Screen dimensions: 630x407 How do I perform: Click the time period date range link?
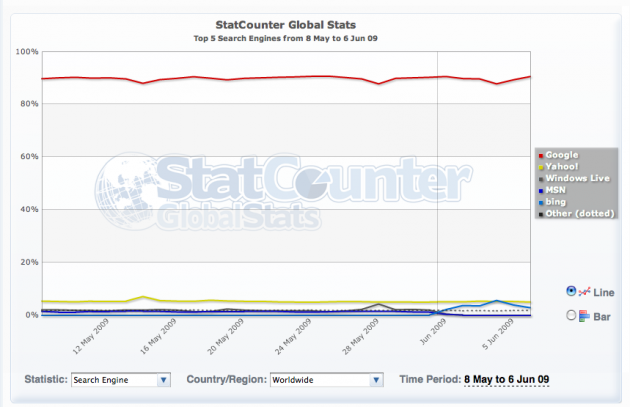coord(507,380)
